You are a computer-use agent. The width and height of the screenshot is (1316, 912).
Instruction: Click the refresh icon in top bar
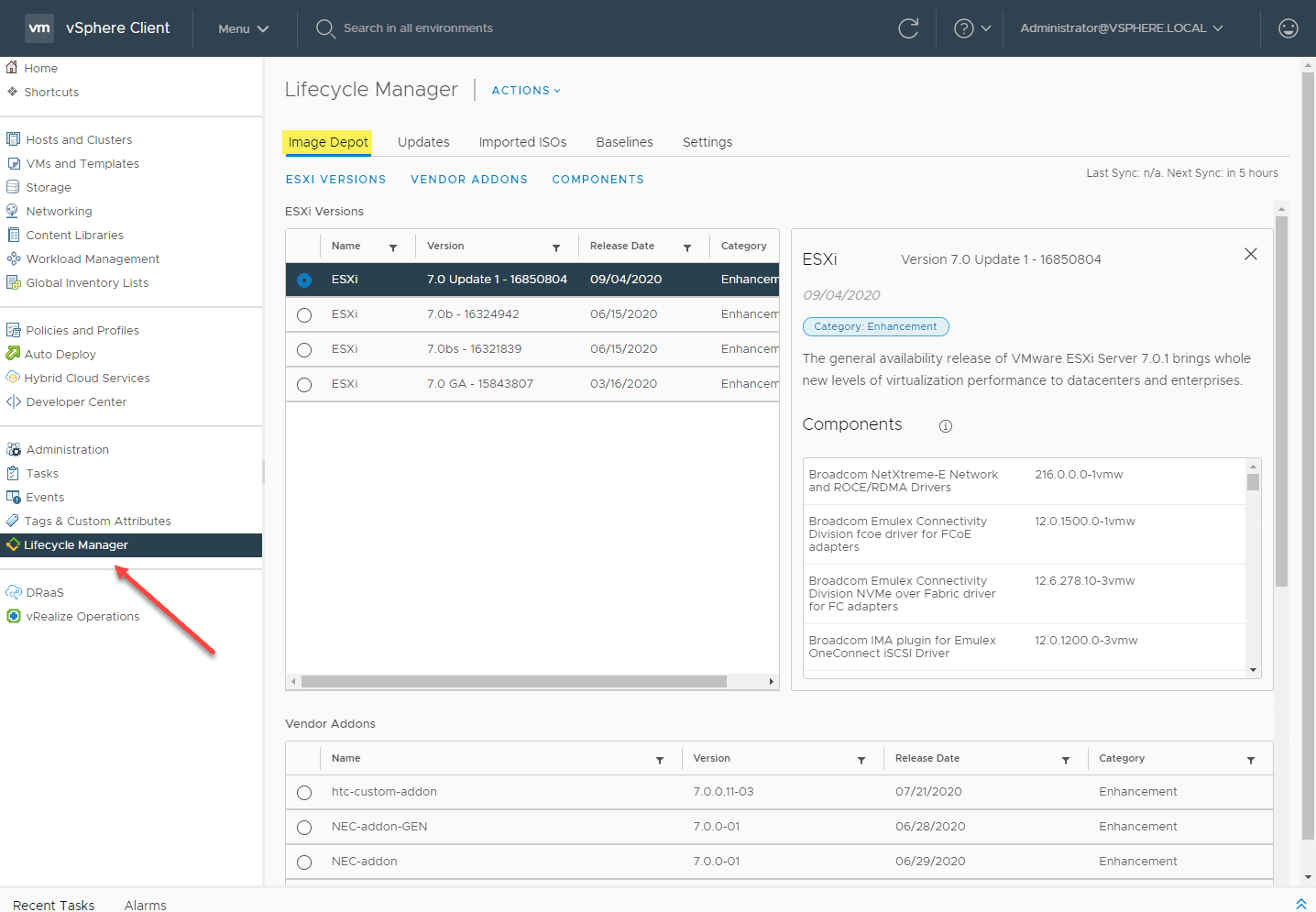(908, 28)
